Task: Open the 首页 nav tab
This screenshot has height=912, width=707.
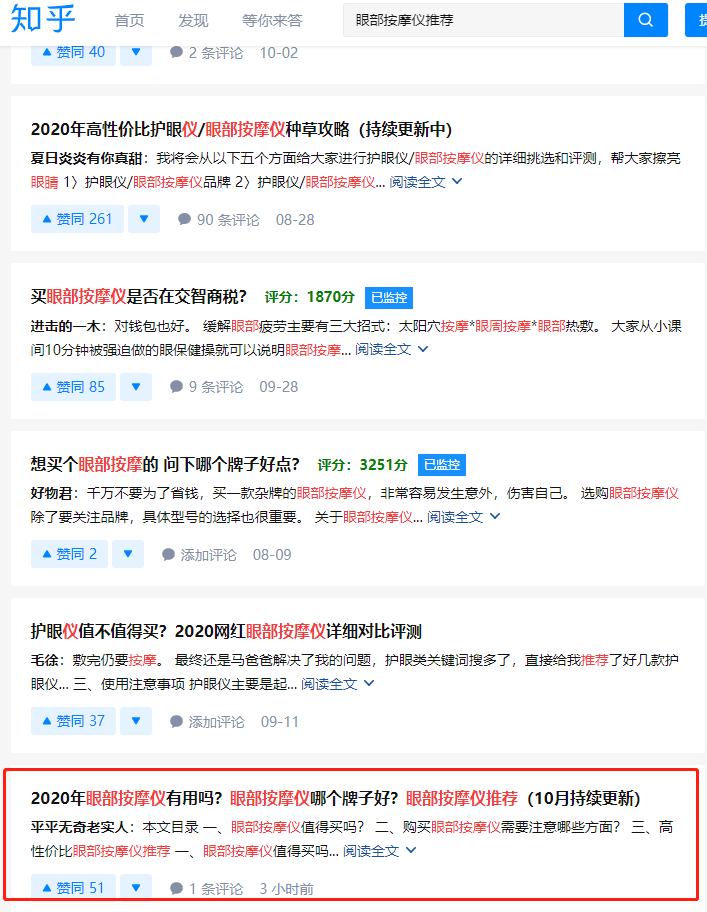Action: point(129,20)
